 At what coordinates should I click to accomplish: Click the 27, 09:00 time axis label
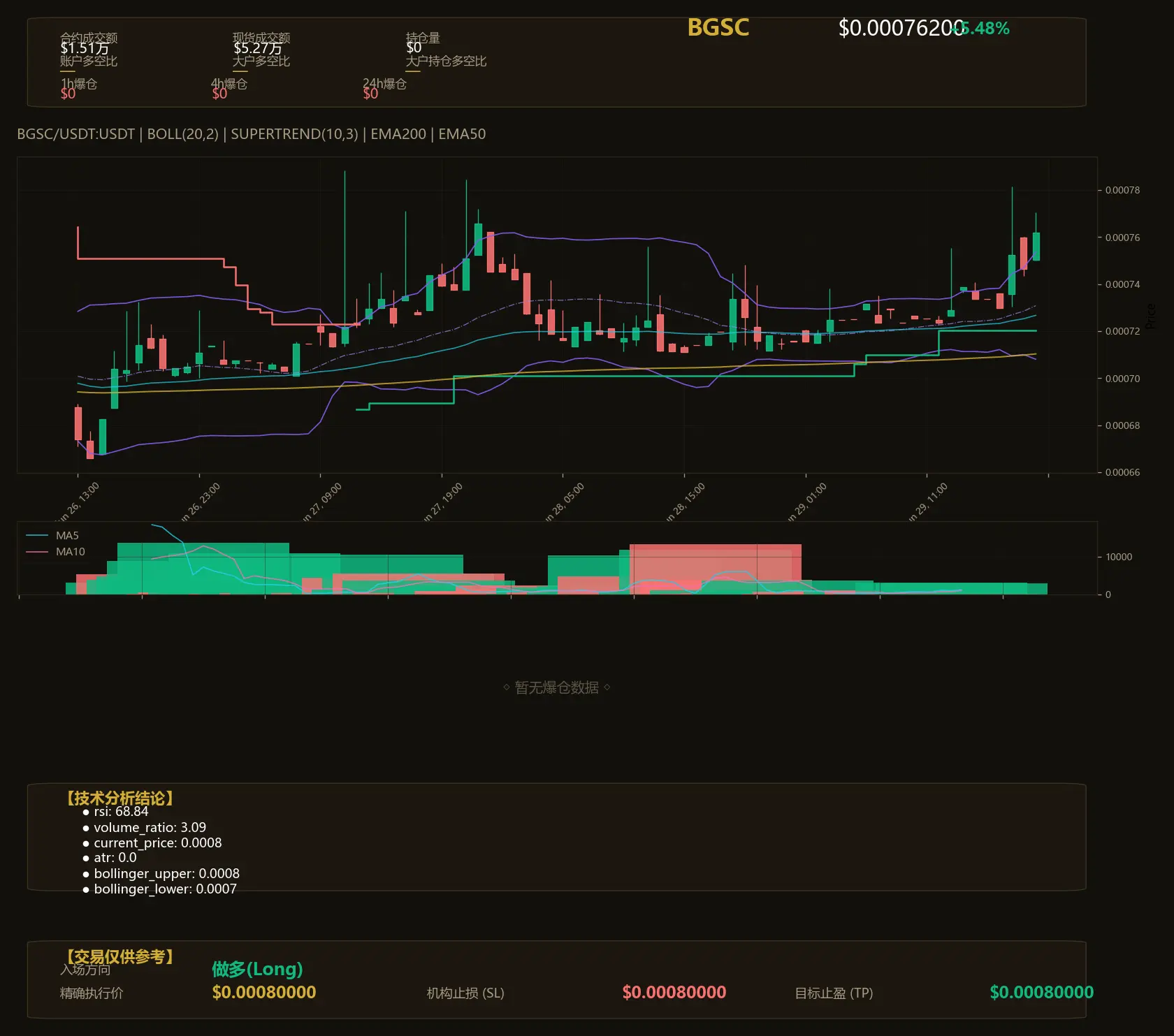pyautogui.click(x=321, y=502)
